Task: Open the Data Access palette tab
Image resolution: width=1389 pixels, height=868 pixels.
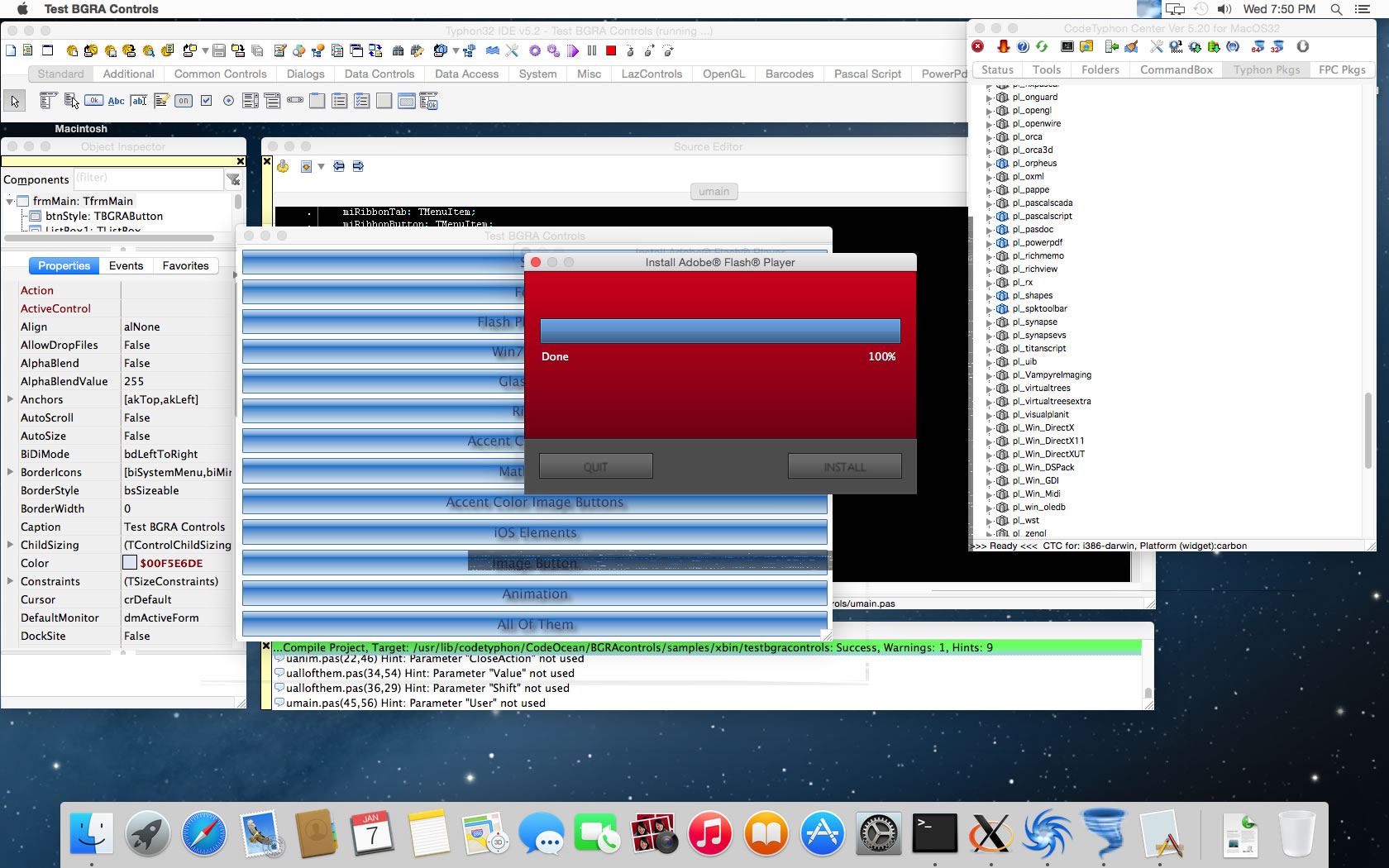Action: point(466,74)
